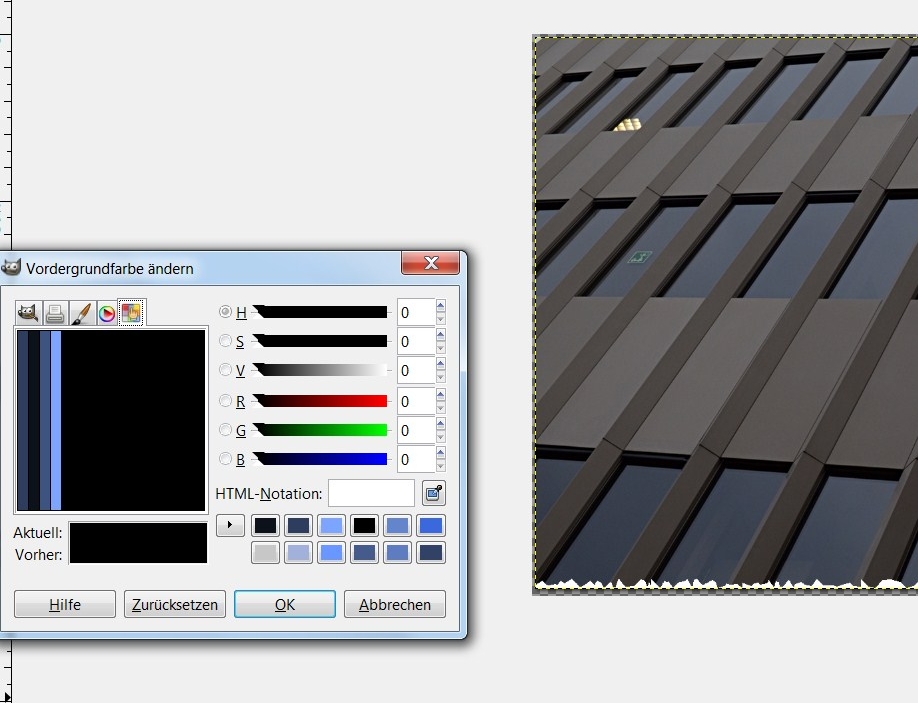Click into the R value field
Image resolution: width=918 pixels, height=703 pixels.
pos(416,402)
